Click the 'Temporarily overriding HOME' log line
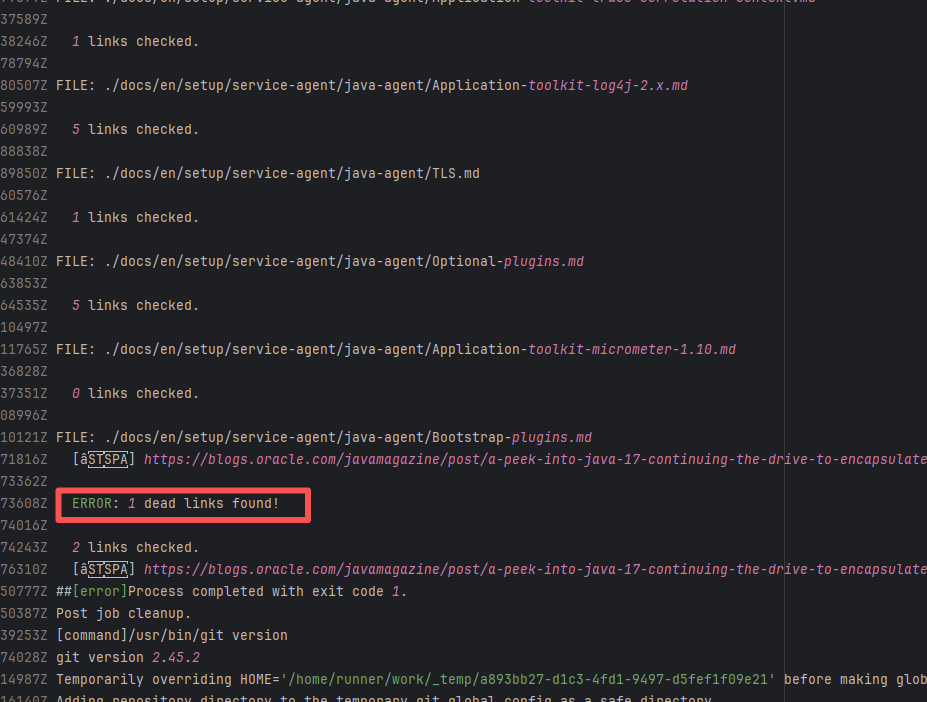This screenshot has width=927, height=702. 400,679
